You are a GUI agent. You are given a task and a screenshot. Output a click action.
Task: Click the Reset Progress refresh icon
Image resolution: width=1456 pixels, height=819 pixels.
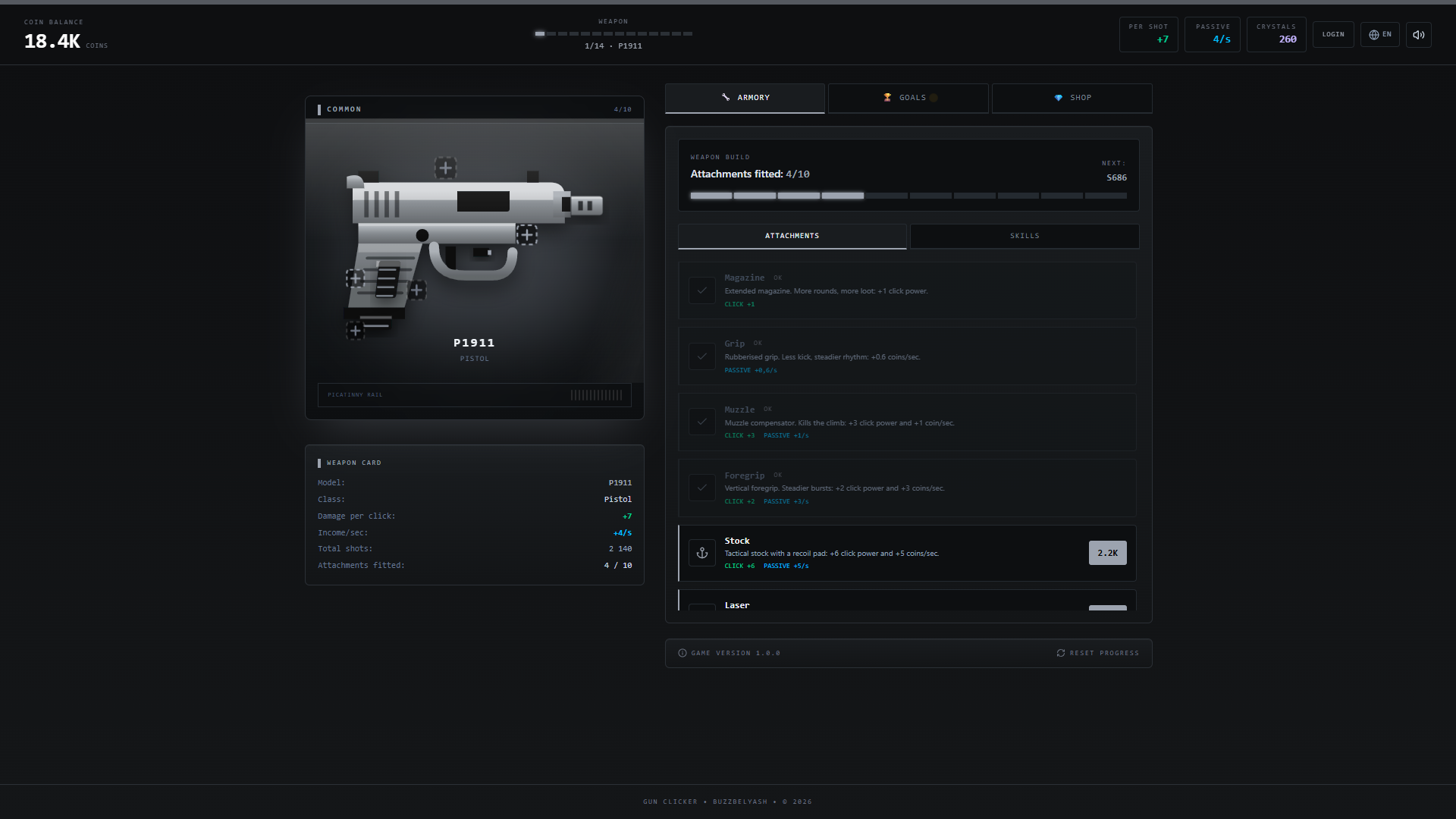(1061, 653)
